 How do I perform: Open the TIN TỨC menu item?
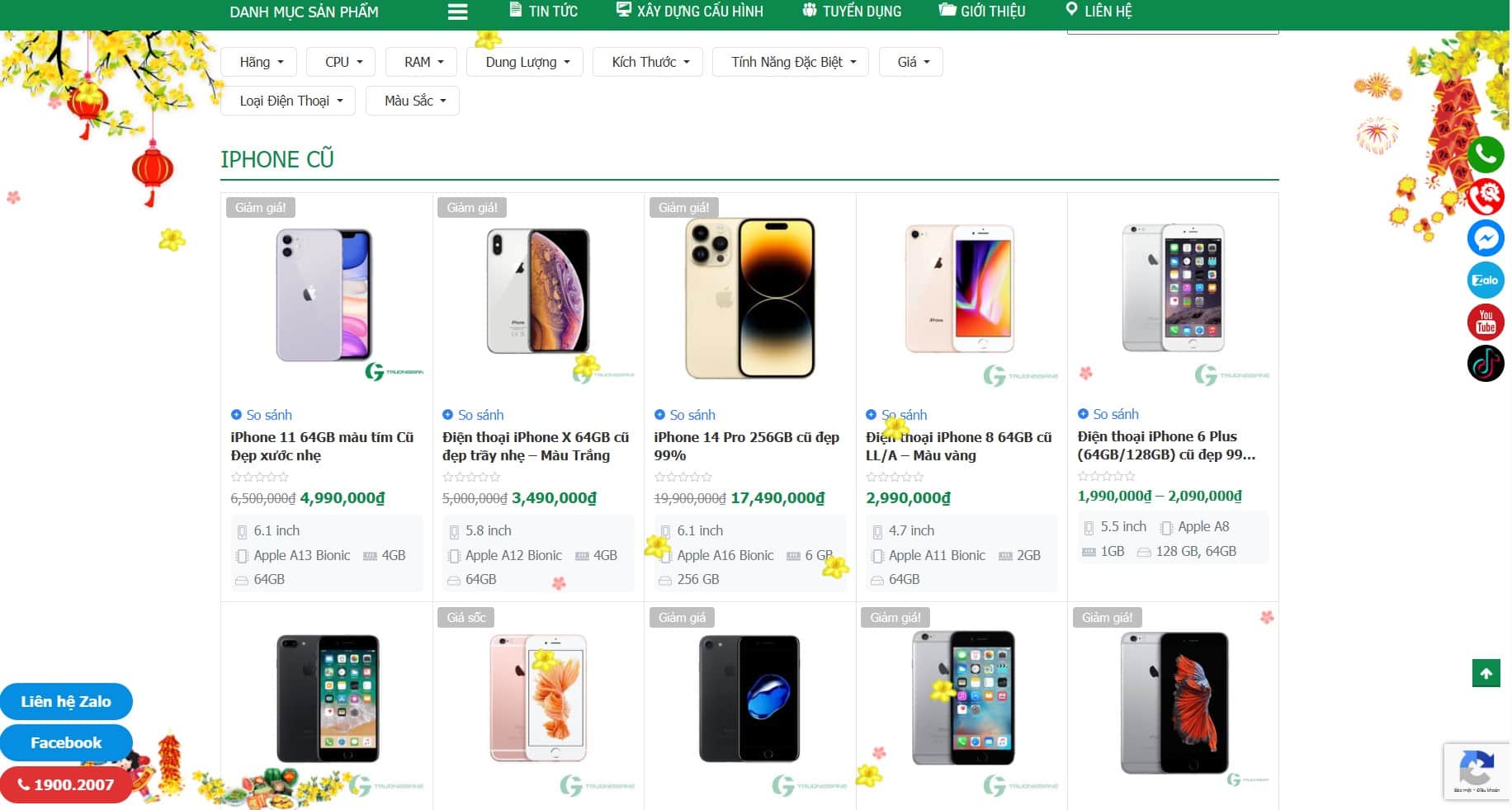pos(553,12)
